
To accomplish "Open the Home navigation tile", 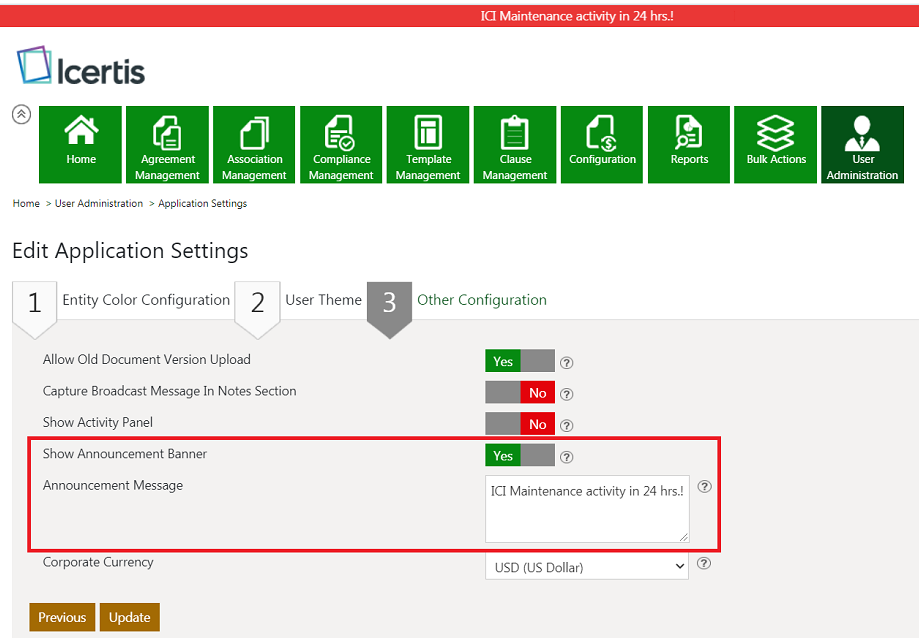I will click(81, 144).
